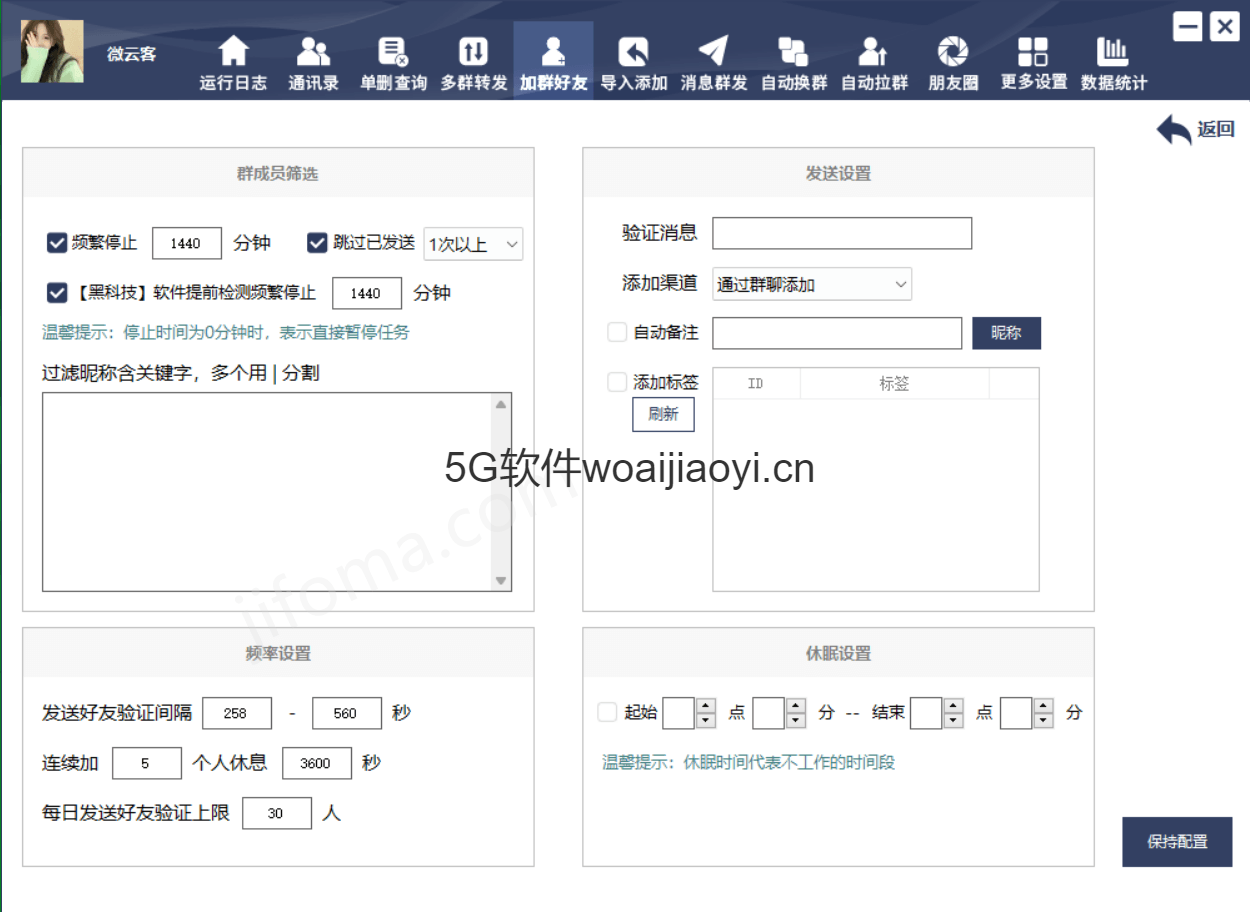Click the profile avatar picture

(52, 52)
